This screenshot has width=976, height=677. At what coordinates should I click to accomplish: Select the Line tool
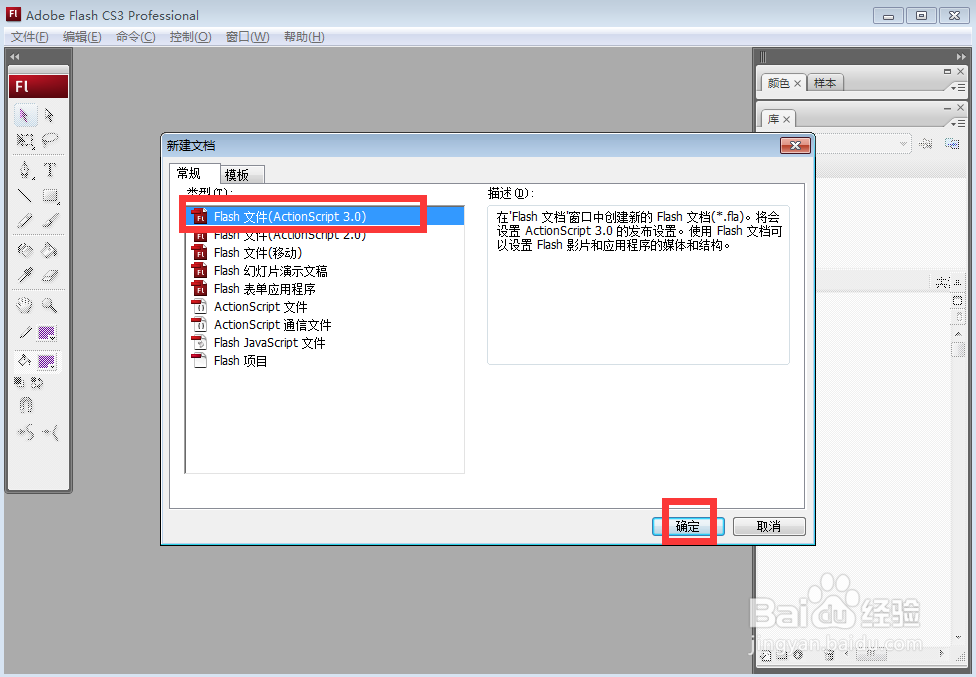point(25,195)
